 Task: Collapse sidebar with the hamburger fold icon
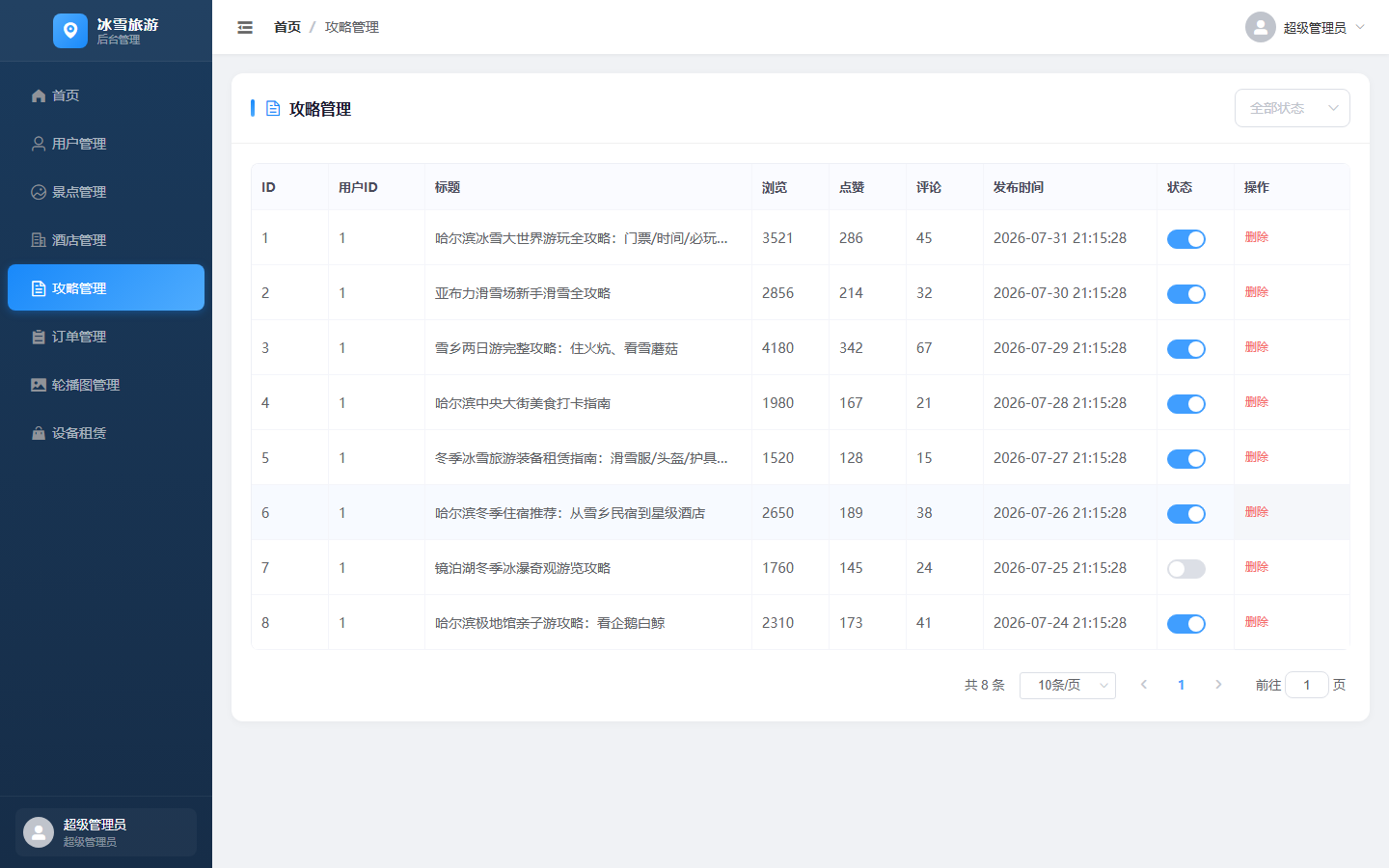click(245, 28)
